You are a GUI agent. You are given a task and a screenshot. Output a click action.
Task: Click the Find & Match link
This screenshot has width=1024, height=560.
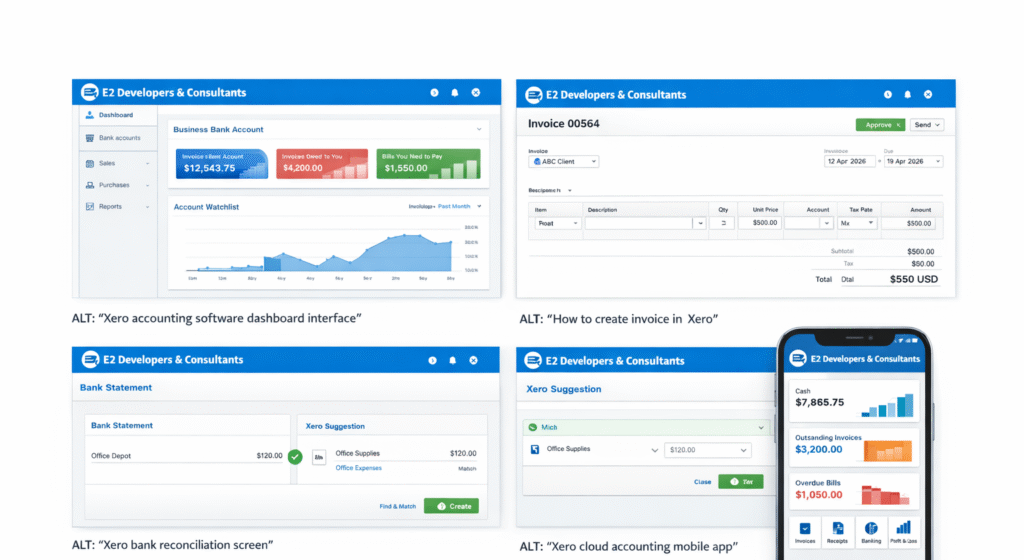(398, 506)
